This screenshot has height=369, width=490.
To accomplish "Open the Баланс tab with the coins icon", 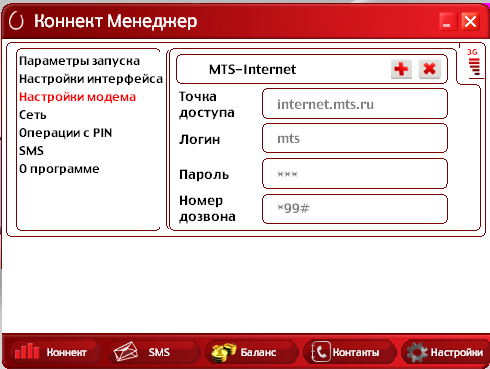I will [x=251, y=352].
